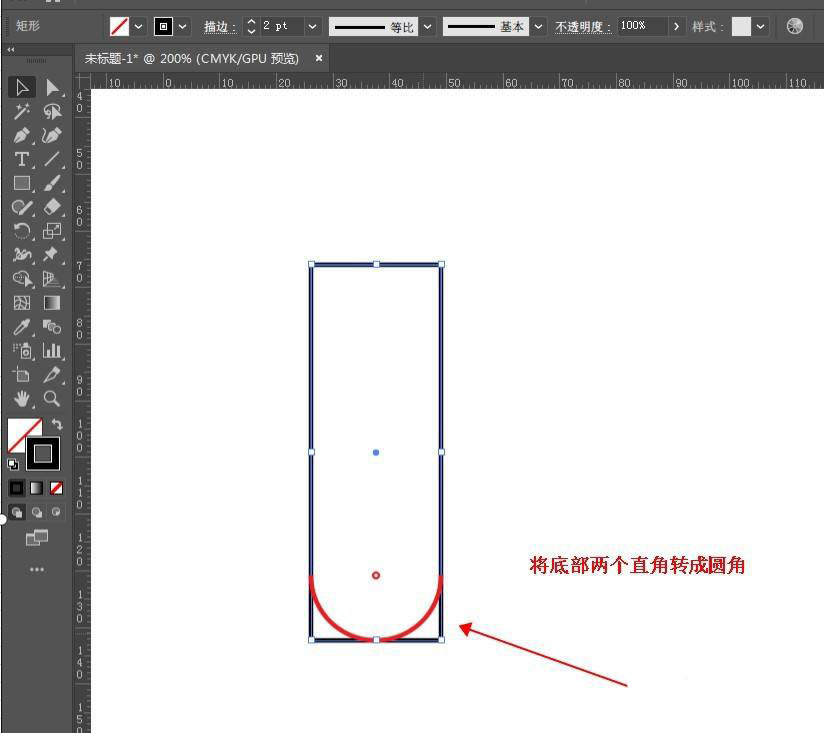This screenshot has width=824, height=733.
Task: Set paint mode to None
Action: [x=56, y=488]
